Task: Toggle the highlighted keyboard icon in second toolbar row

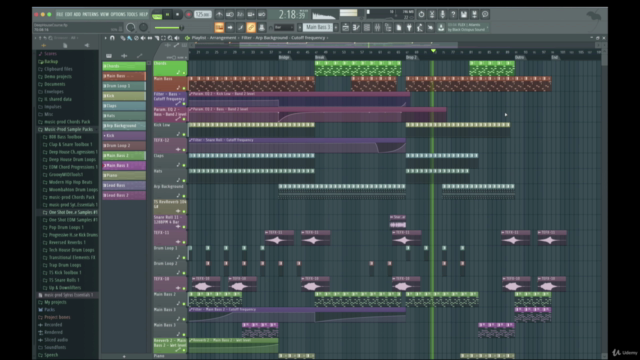Action: 219,28
